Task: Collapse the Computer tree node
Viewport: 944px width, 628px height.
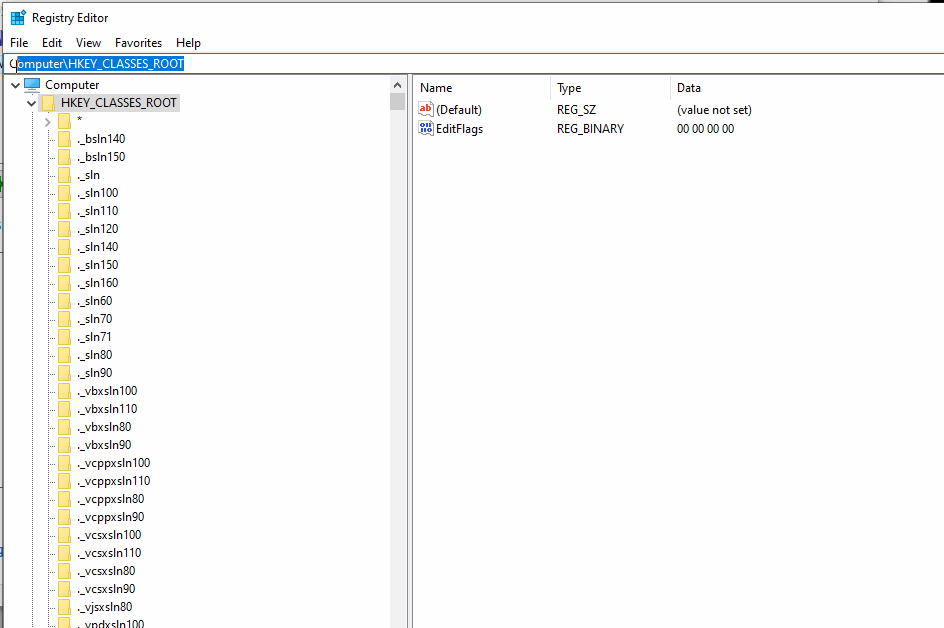Action: pyautogui.click(x=16, y=85)
